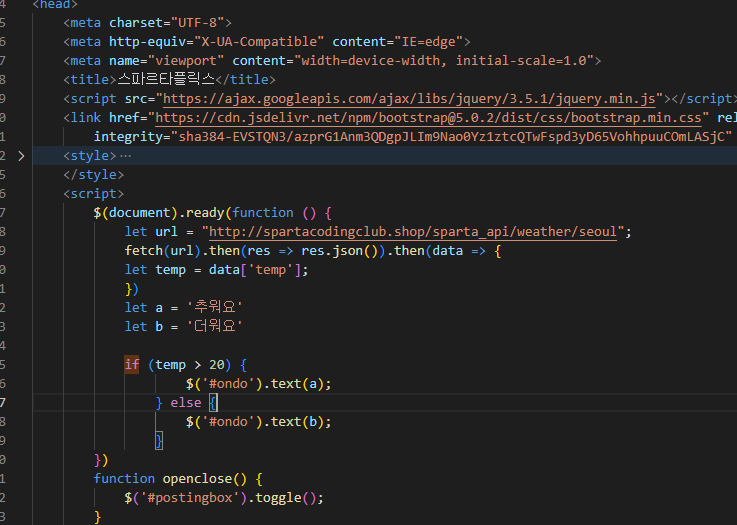Click the $(document).ready(function line
Viewport: 737px width, 525px height.
click(x=212, y=213)
